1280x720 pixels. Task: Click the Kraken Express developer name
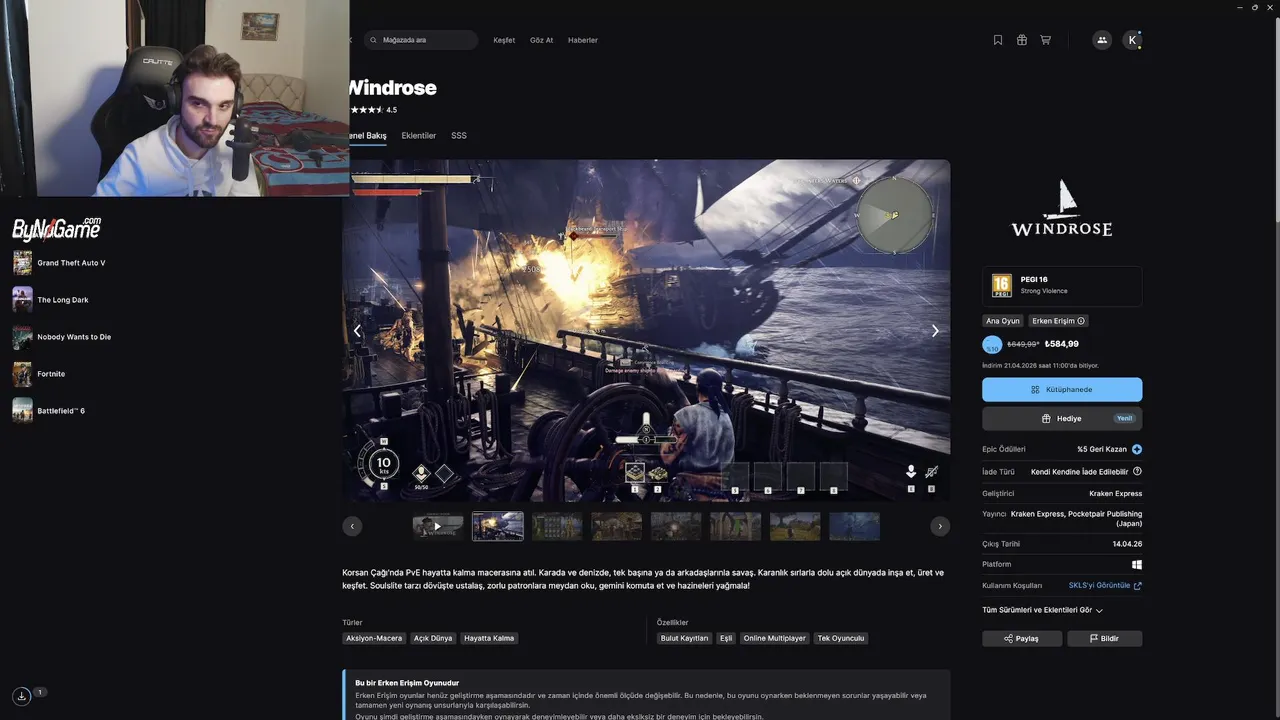point(1115,494)
